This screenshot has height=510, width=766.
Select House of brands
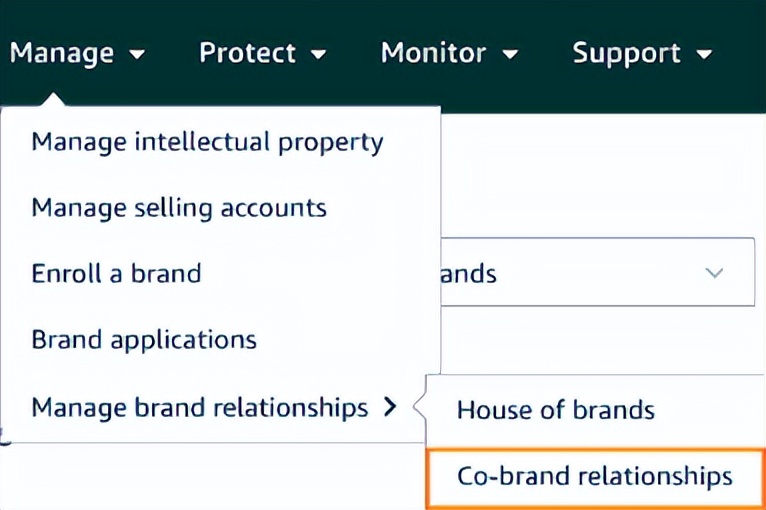555,409
